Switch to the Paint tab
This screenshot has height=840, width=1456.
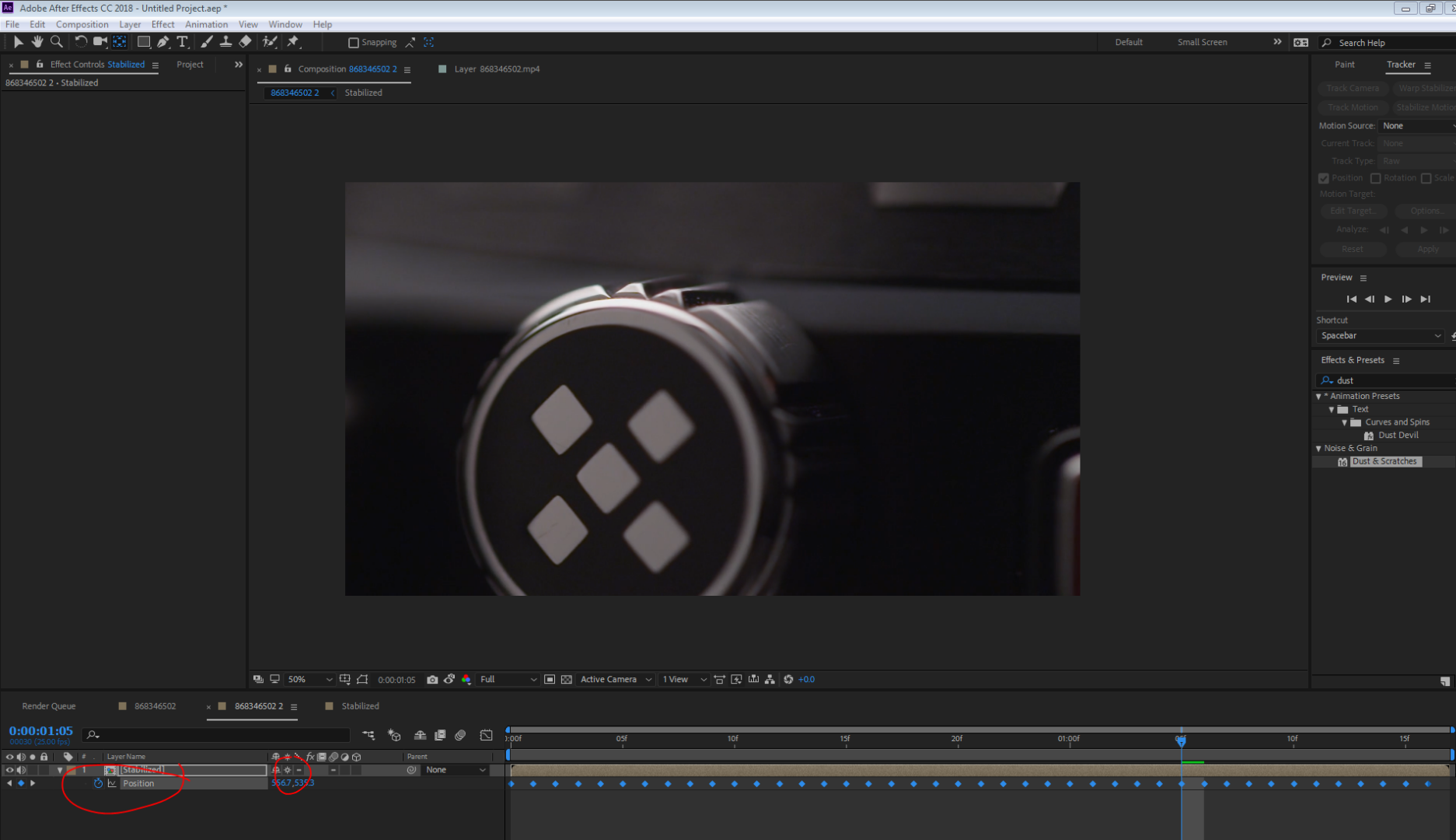pos(1343,64)
